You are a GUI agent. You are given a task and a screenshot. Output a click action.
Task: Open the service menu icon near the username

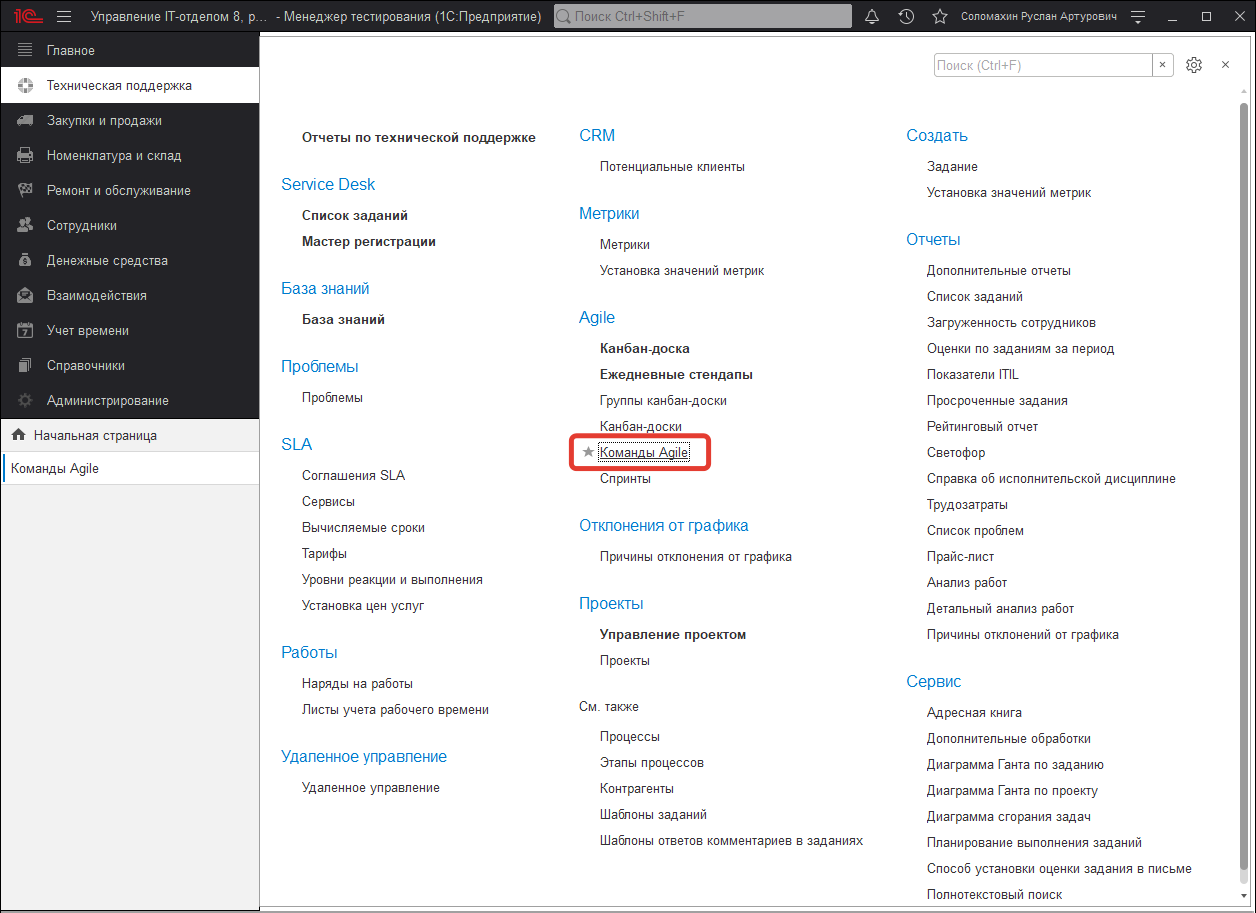(x=1139, y=15)
